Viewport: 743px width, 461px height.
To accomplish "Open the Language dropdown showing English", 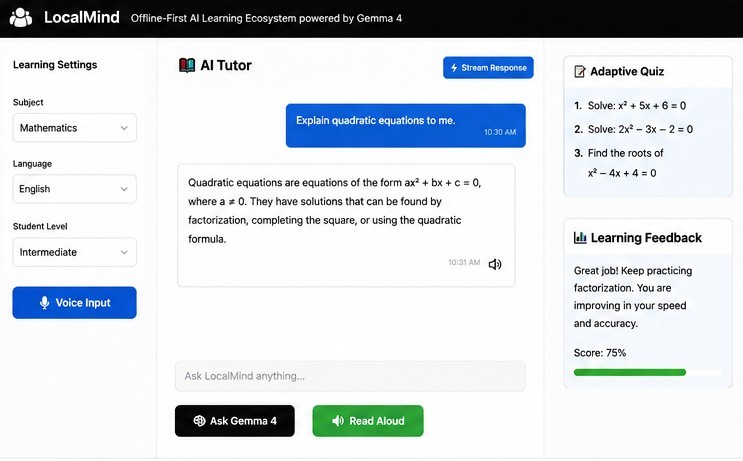I will [74, 189].
